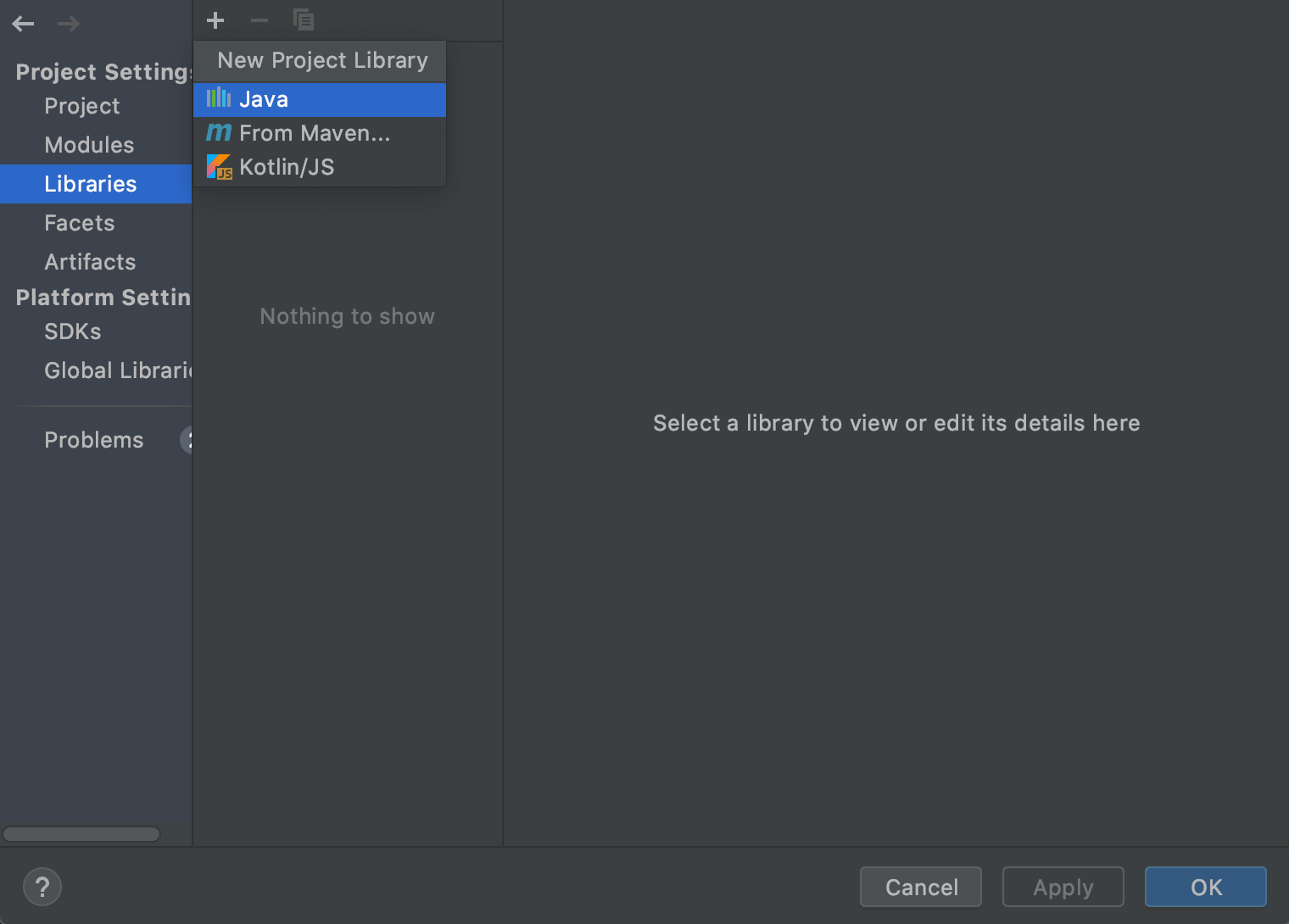This screenshot has height=924, width=1289.
Task: Select Libraries in the sidebar
Action: tap(90, 183)
